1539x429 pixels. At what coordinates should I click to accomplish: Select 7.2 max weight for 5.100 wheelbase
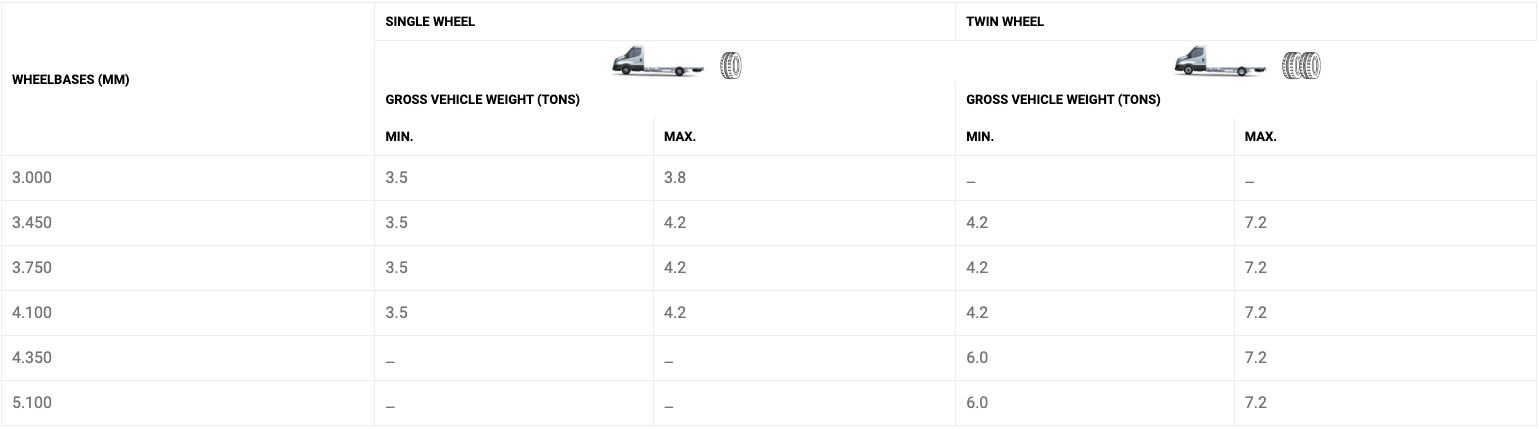[1256, 403]
